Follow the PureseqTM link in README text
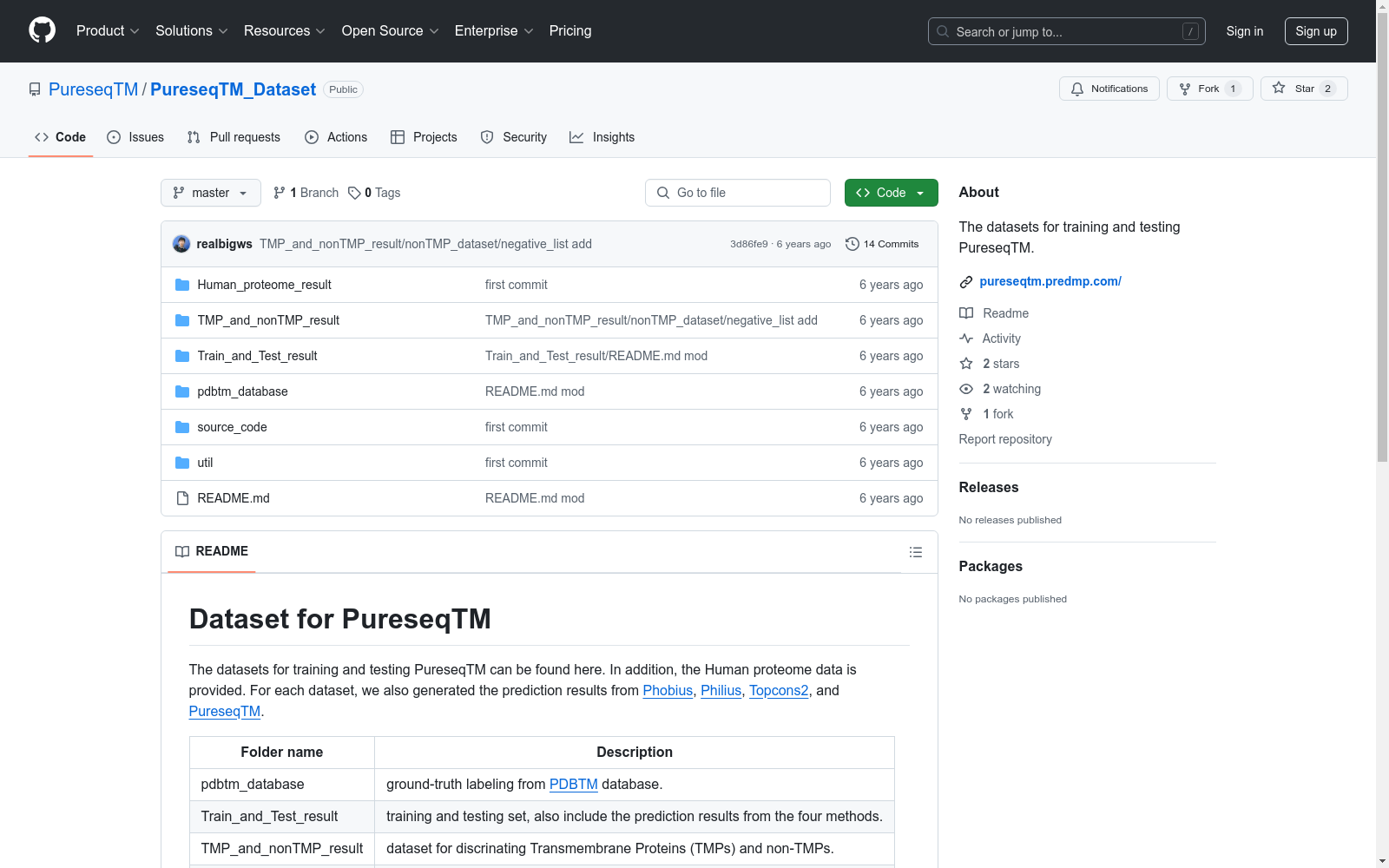Viewport: 1389px width, 868px height. point(225,712)
